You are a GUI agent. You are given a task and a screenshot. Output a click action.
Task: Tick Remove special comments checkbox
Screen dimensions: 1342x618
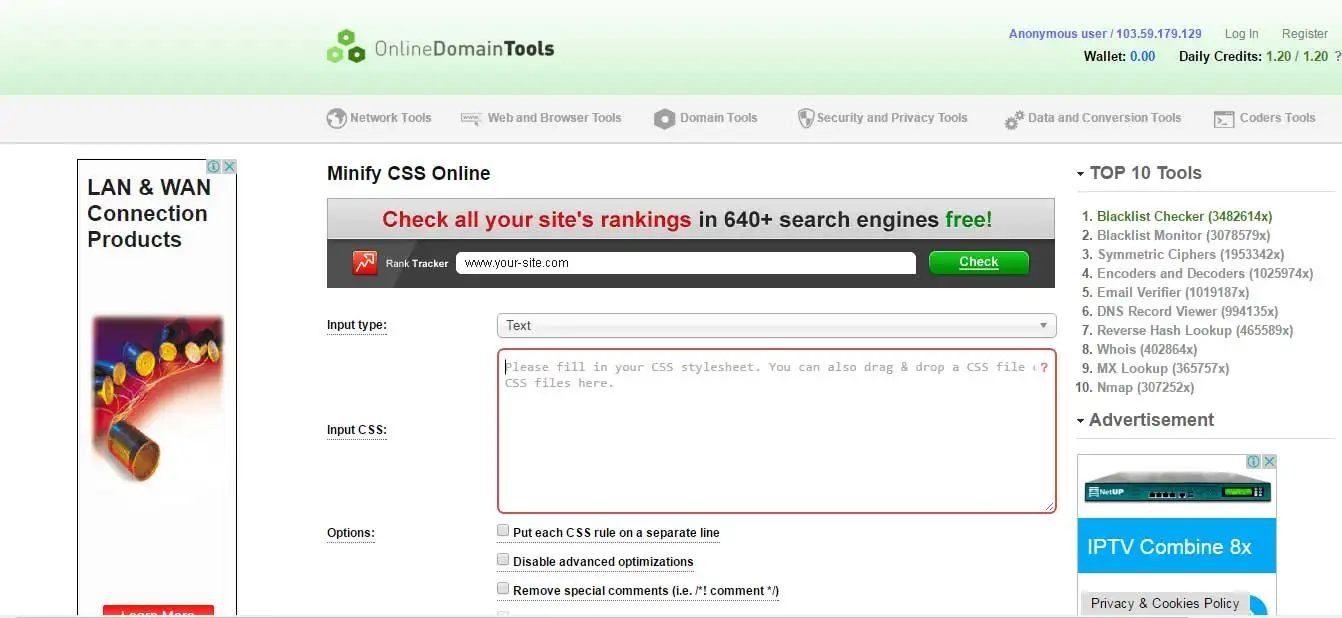[x=503, y=589]
